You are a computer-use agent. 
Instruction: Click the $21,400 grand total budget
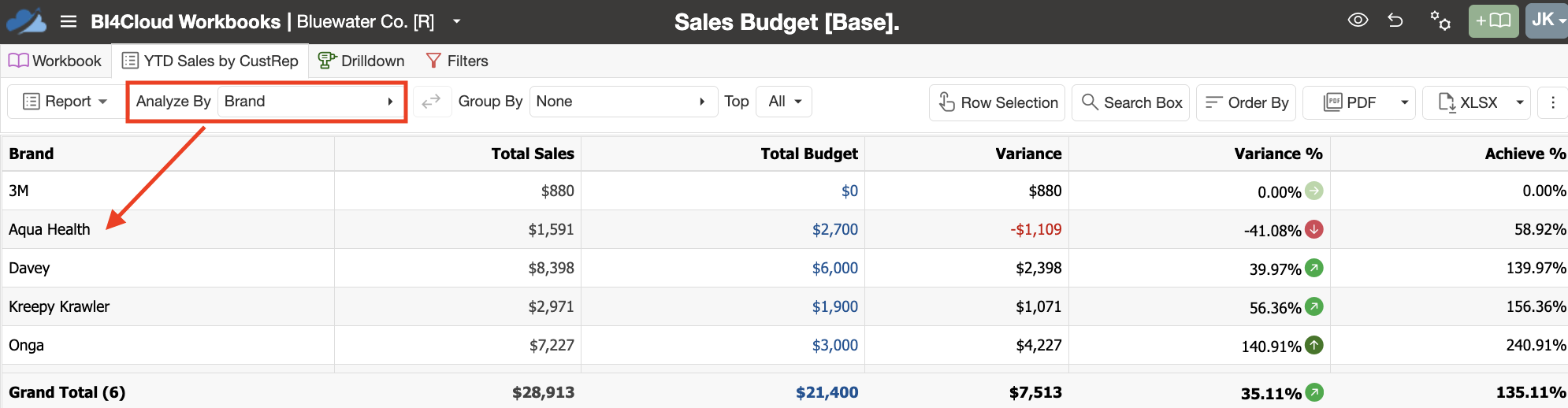tap(827, 392)
